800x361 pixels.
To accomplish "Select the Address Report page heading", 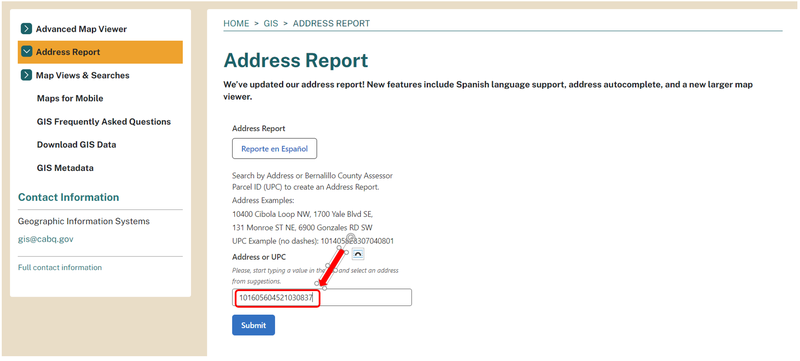I will (296, 61).
